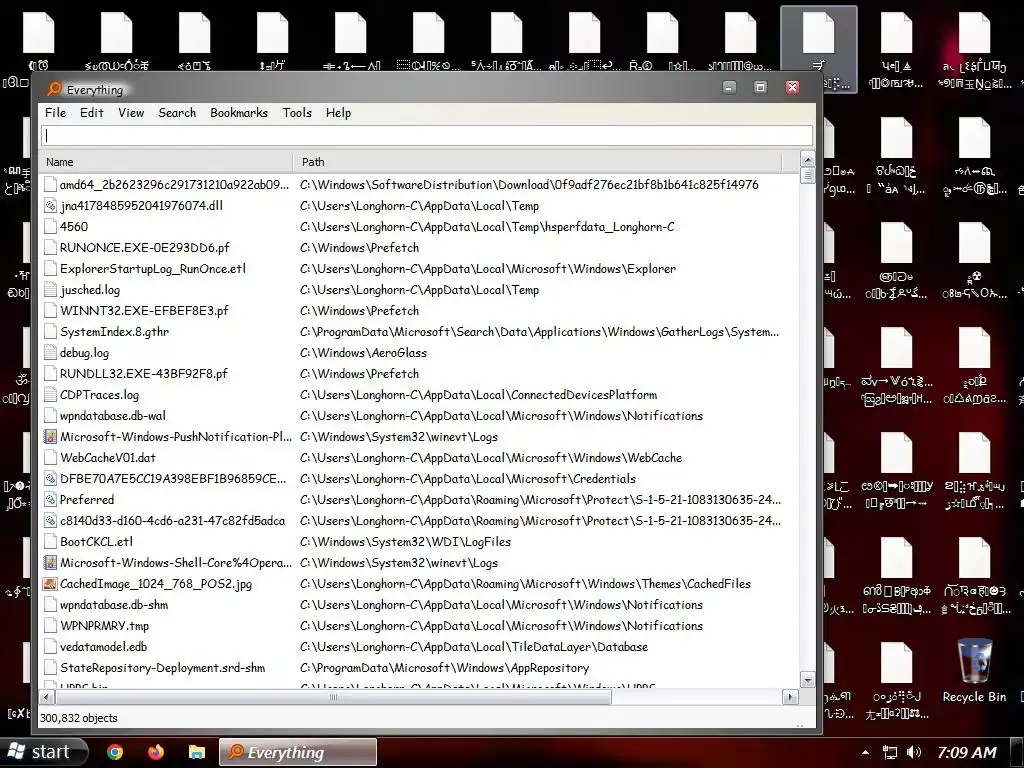
Task: Open the View menu
Action: click(131, 113)
